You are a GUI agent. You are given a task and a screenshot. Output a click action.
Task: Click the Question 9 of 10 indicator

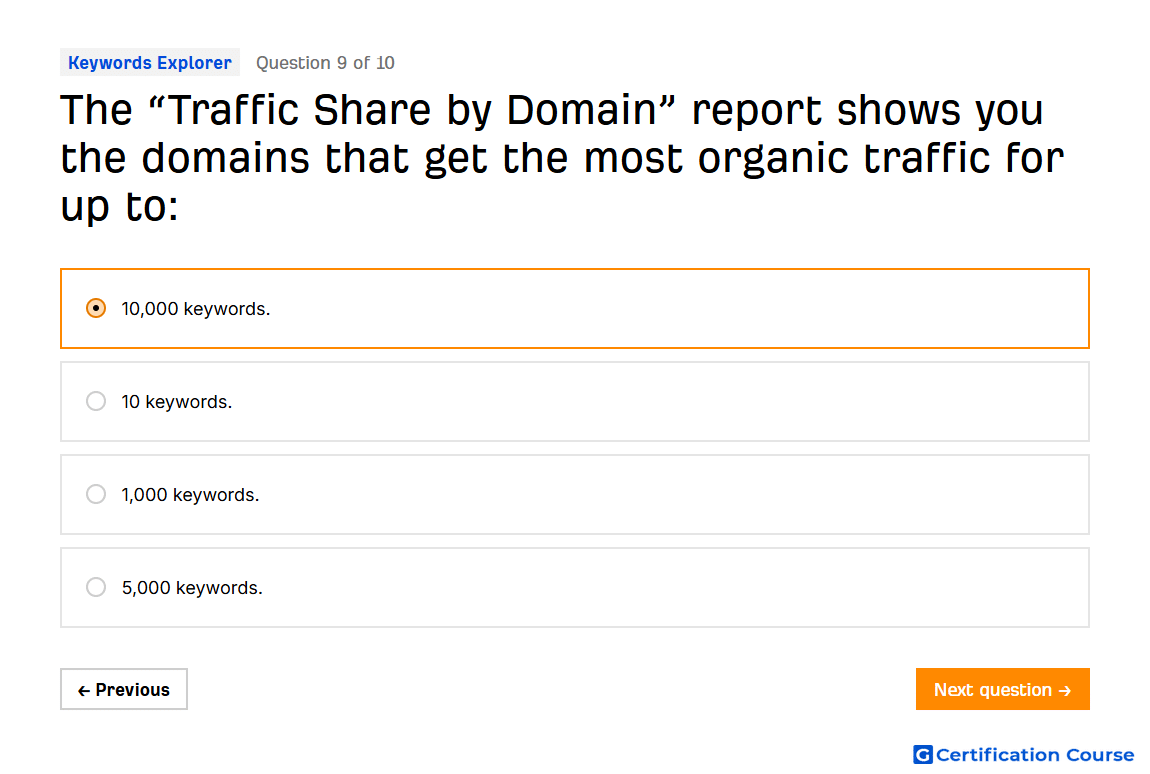[325, 63]
